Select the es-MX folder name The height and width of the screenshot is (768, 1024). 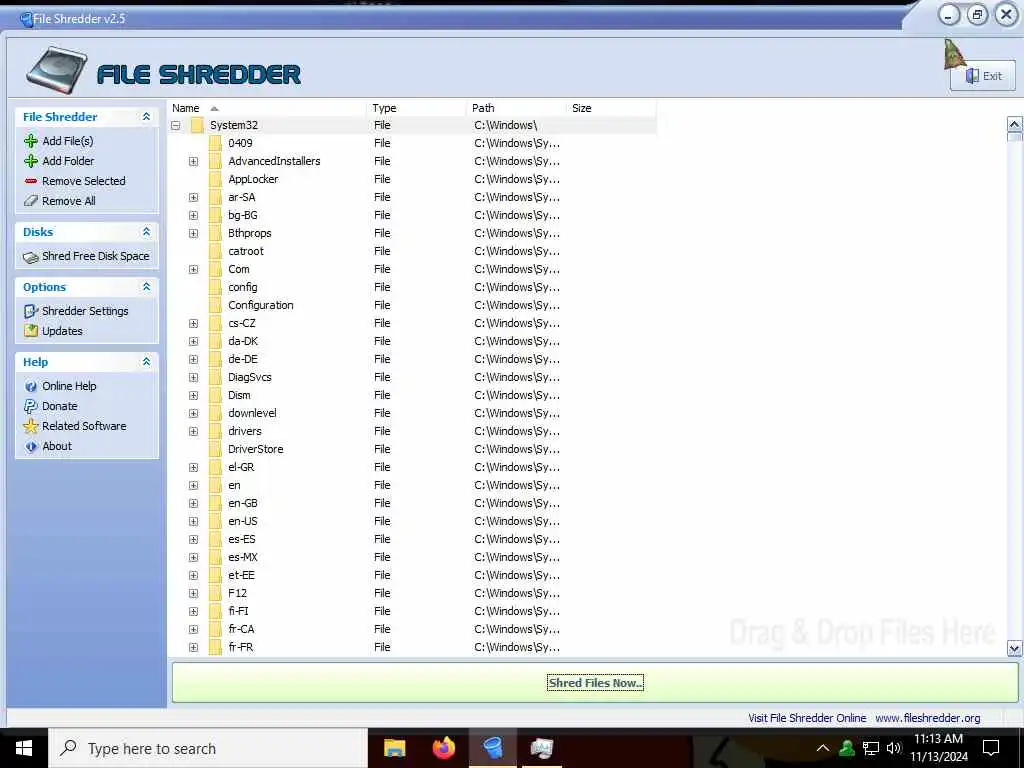[242, 558]
